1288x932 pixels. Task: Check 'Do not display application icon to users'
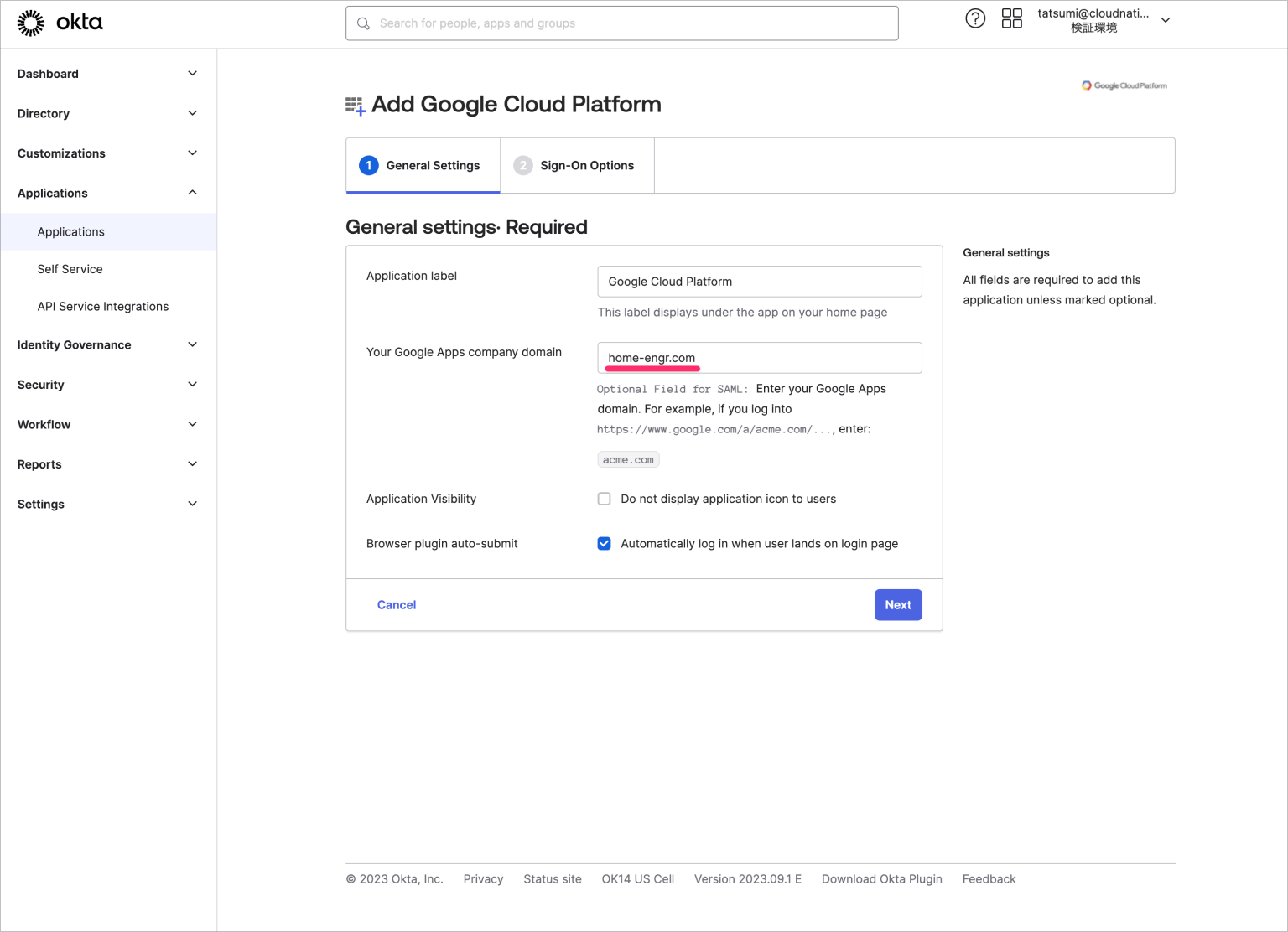[604, 498]
